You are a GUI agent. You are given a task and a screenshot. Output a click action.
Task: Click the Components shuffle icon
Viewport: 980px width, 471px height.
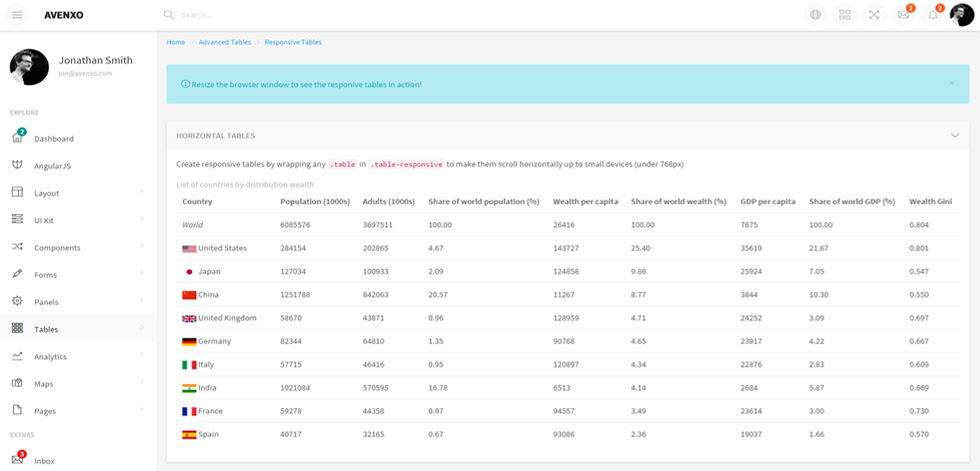click(17, 247)
